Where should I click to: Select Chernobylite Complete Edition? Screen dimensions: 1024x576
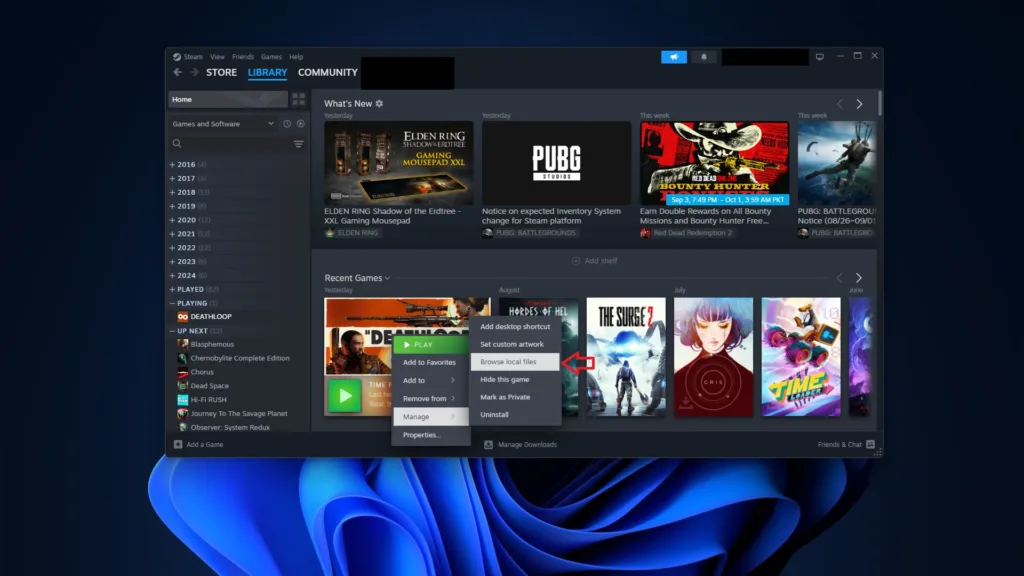tap(240, 359)
